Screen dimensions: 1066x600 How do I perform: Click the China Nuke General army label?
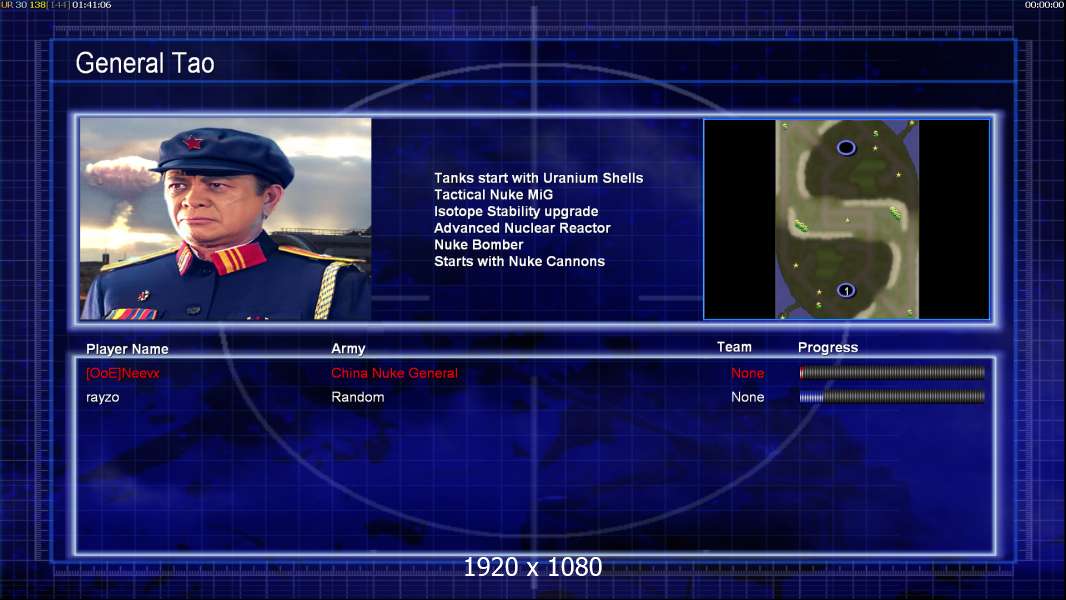tap(394, 373)
